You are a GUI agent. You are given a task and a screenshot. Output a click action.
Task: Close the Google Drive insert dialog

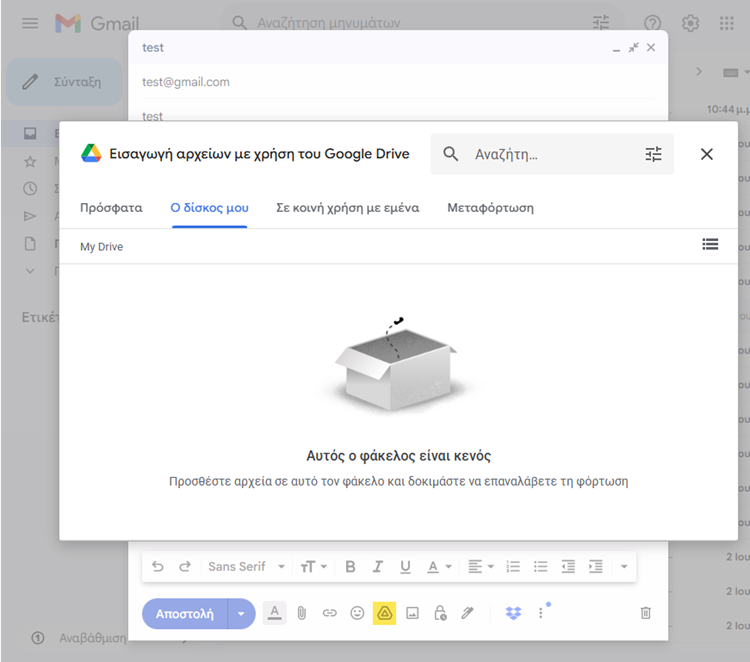coord(706,154)
